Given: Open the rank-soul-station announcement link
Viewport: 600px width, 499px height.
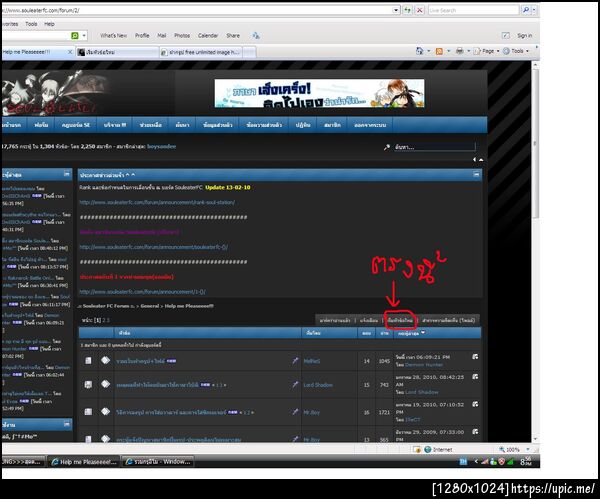Looking at the screenshot, I should pyautogui.click(x=157, y=202).
